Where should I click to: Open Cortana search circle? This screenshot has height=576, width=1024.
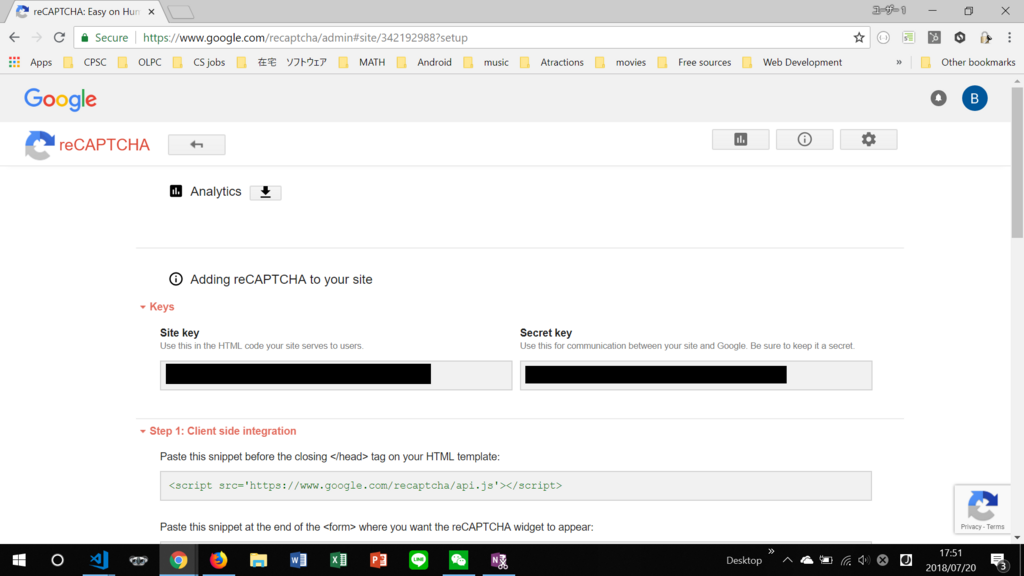click(x=57, y=560)
